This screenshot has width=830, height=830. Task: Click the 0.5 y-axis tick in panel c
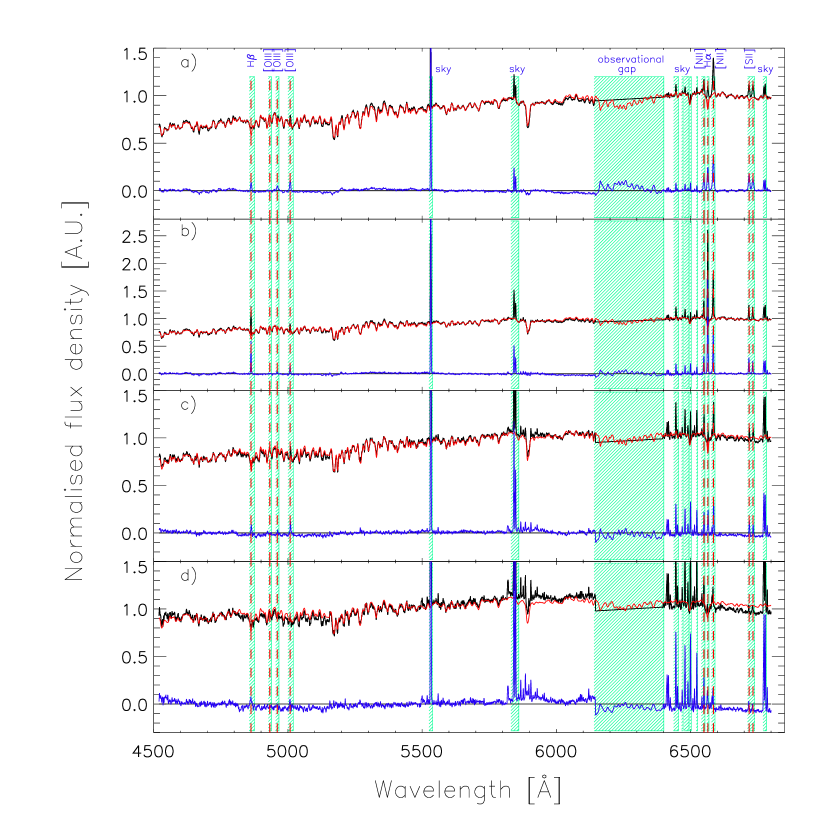[134, 486]
